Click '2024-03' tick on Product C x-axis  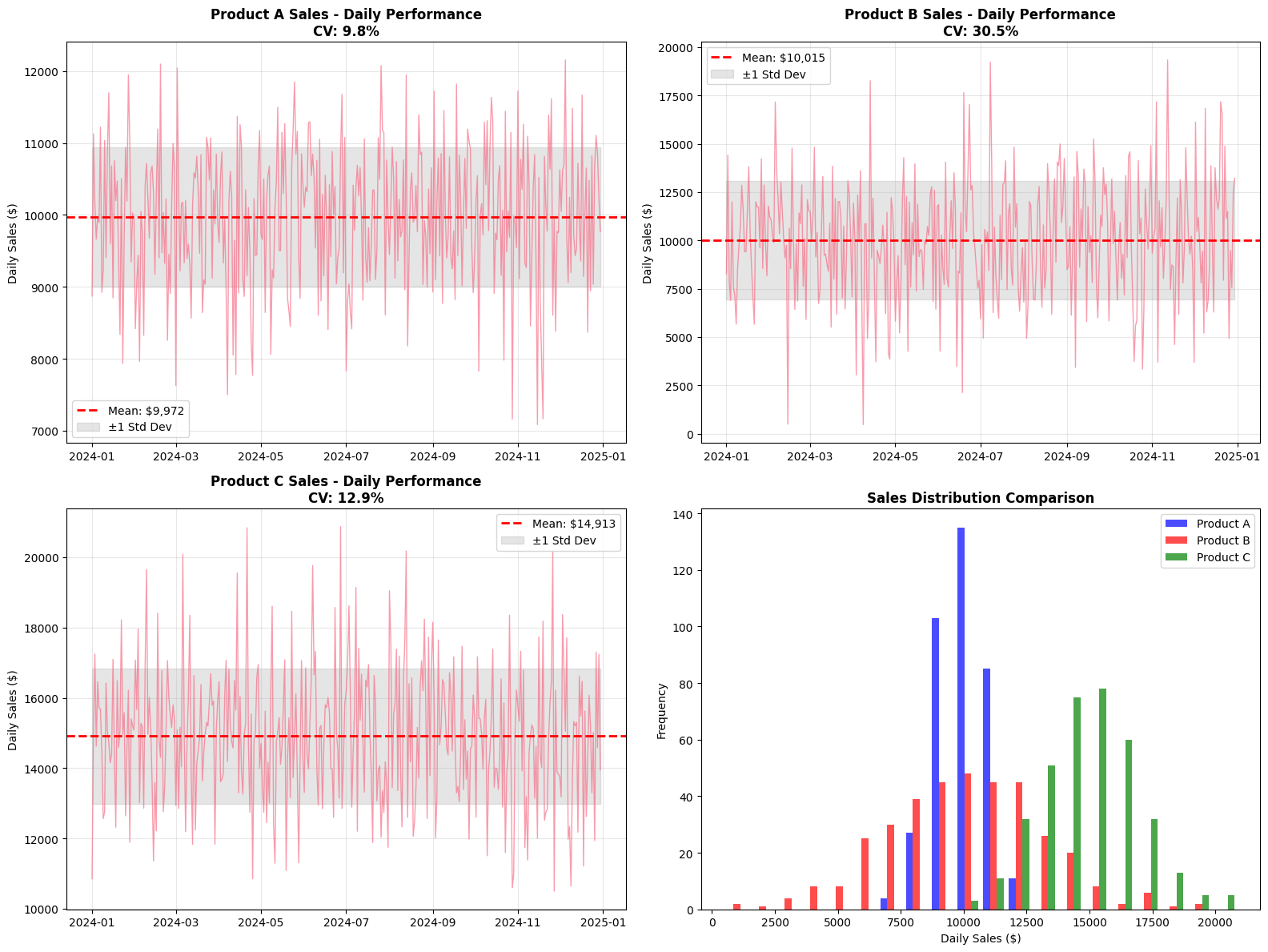[x=175, y=923]
